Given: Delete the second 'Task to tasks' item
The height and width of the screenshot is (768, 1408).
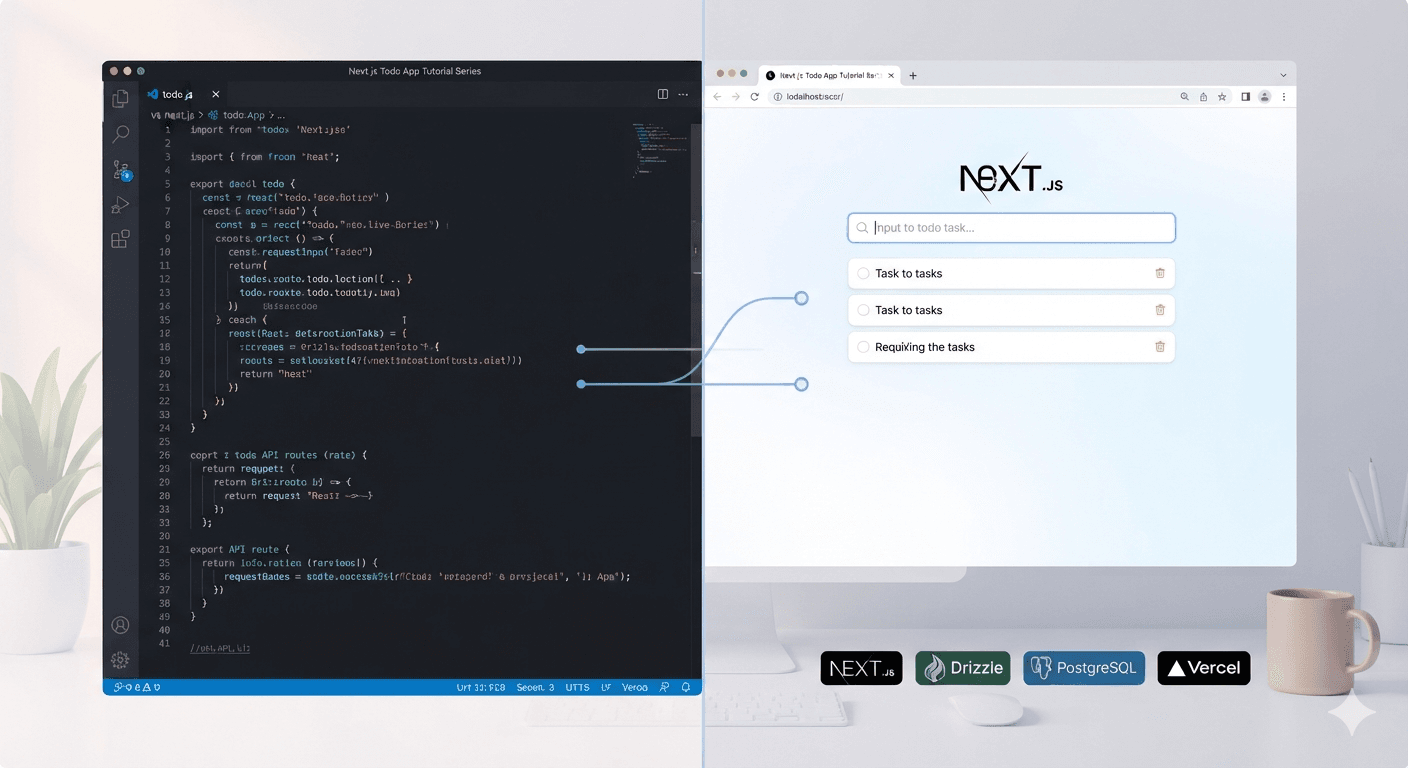Looking at the screenshot, I should [x=1160, y=310].
